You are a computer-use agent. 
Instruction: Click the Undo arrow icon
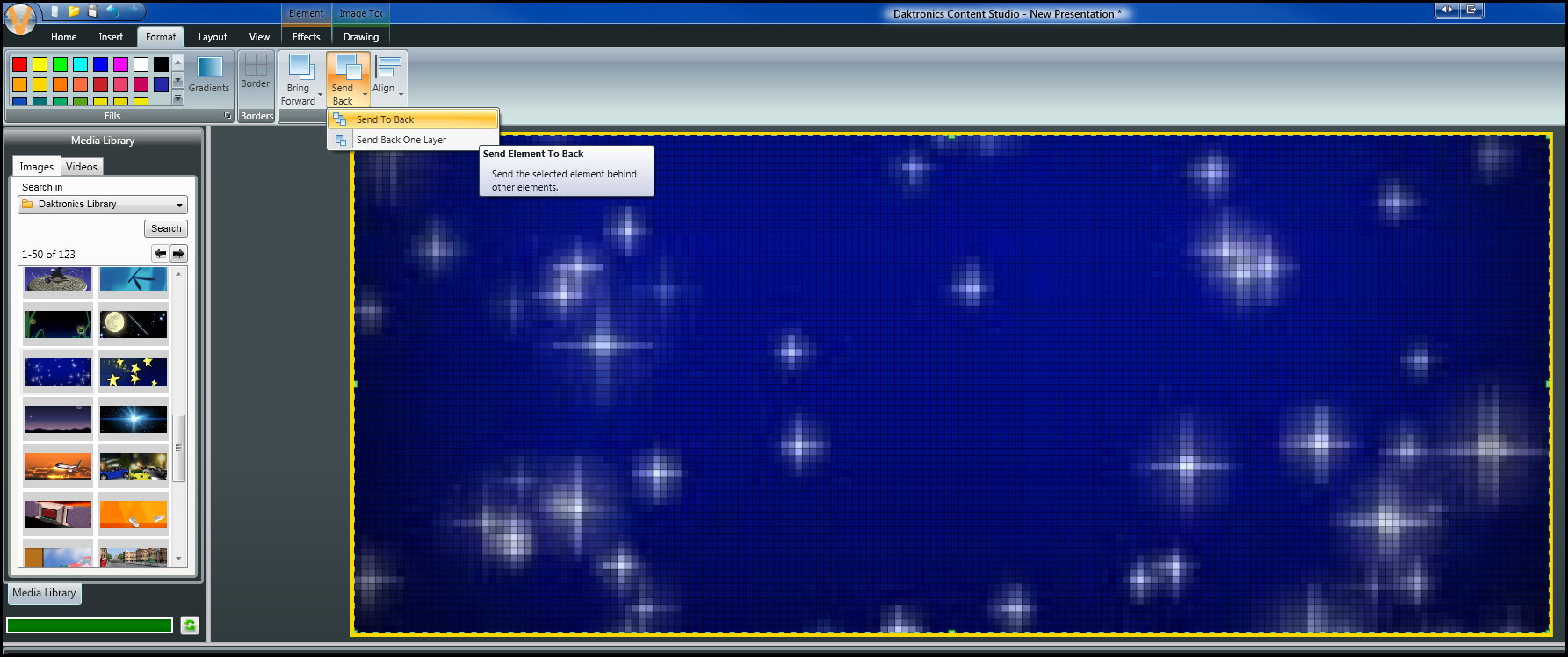112,11
